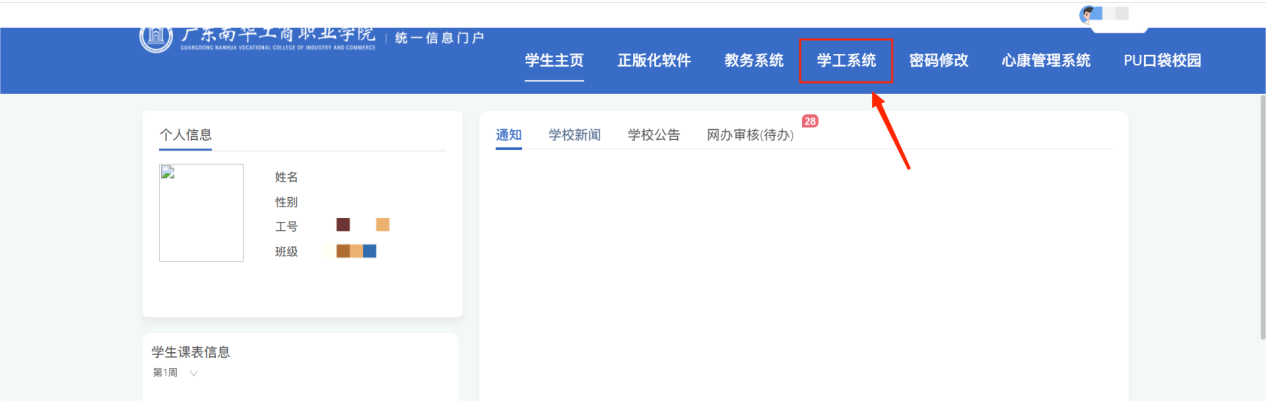Image resolution: width=1266 pixels, height=401 pixels.
Task: Open 心康管理系统 in the navigation bar
Action: point(1046,60)
